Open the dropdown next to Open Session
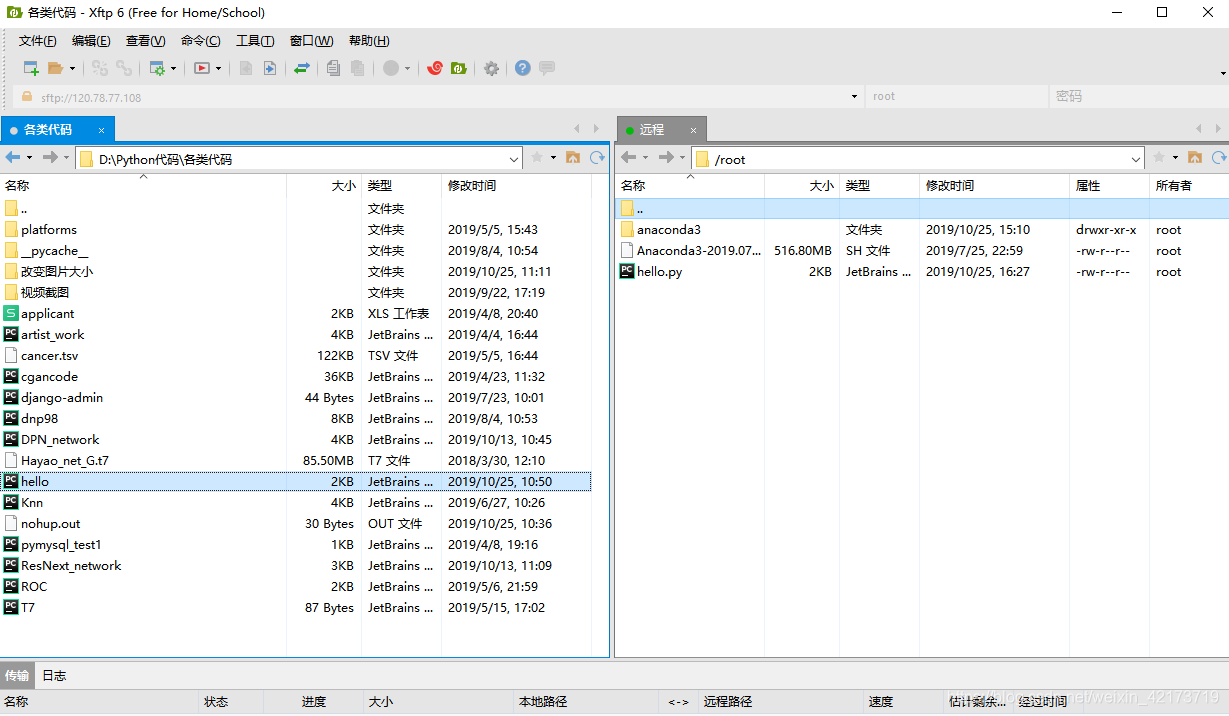1229x716 pixels. (x=71, y=68)
